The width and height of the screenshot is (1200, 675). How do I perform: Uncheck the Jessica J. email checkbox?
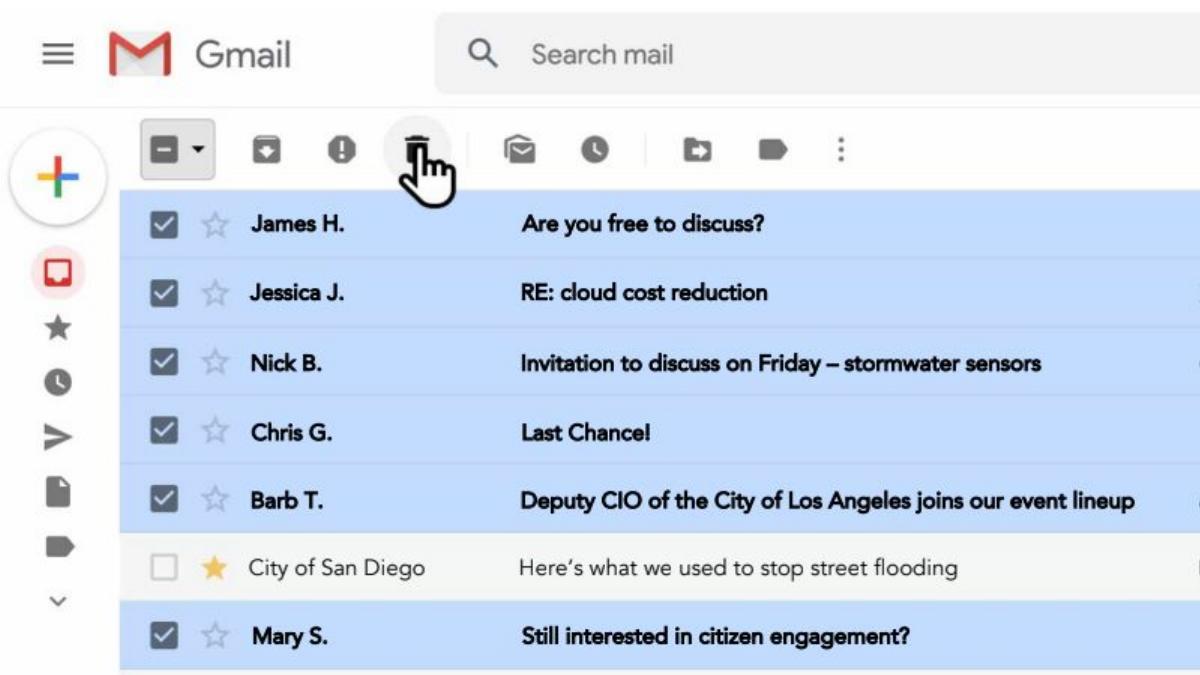point(164,293)
